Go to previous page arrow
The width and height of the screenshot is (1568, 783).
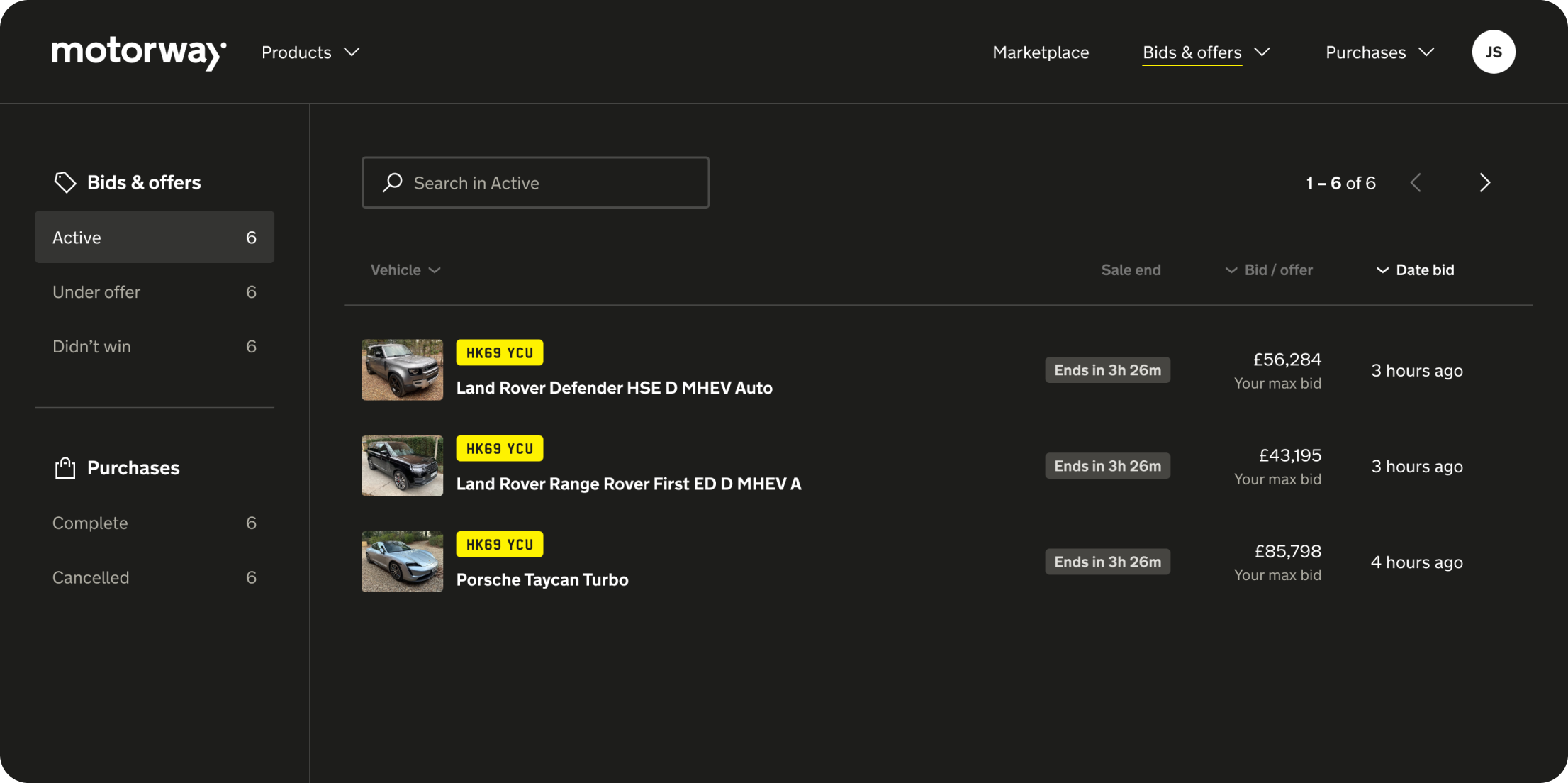pos(1416,183)
